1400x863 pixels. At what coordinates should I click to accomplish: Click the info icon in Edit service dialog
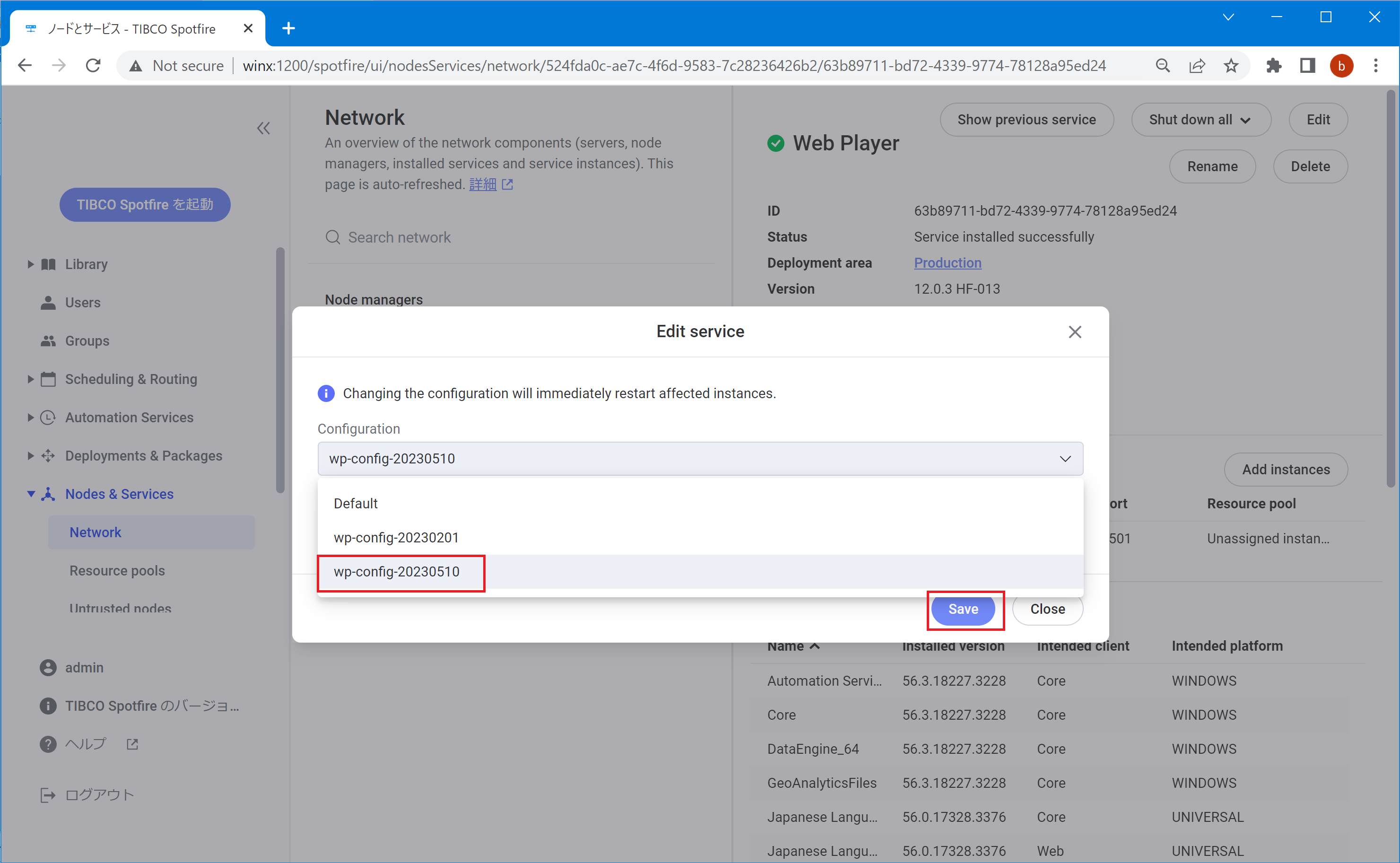click(326, 393)
